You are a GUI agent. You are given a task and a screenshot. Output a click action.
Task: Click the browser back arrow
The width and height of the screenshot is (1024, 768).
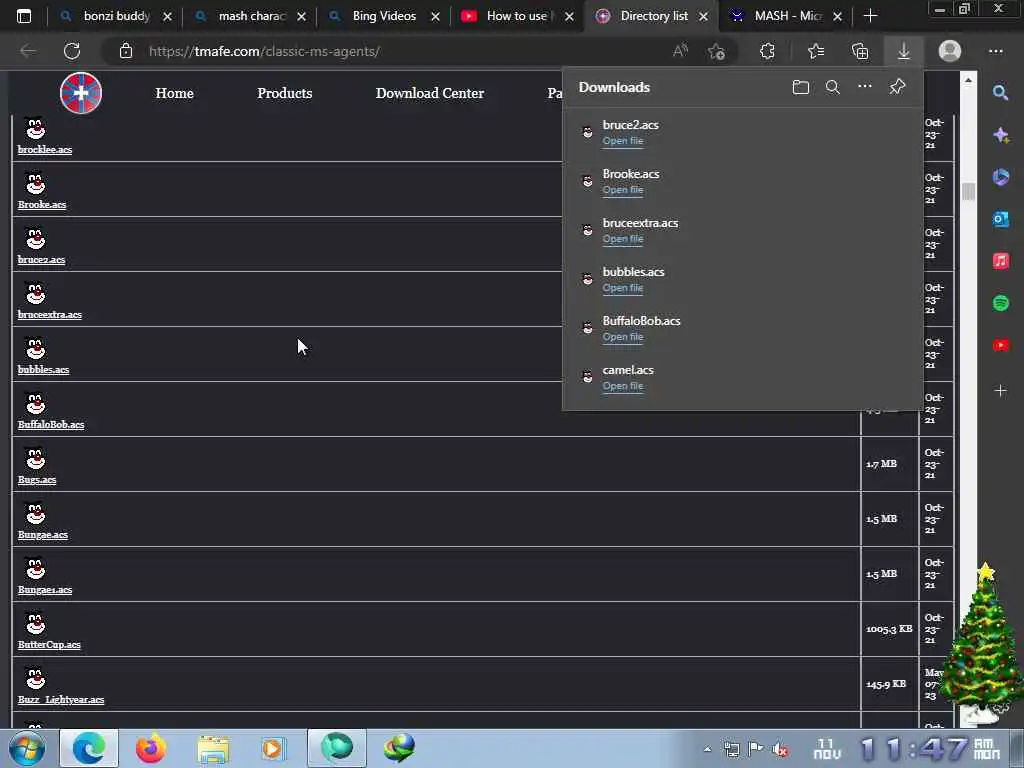[x=28, y=51]
